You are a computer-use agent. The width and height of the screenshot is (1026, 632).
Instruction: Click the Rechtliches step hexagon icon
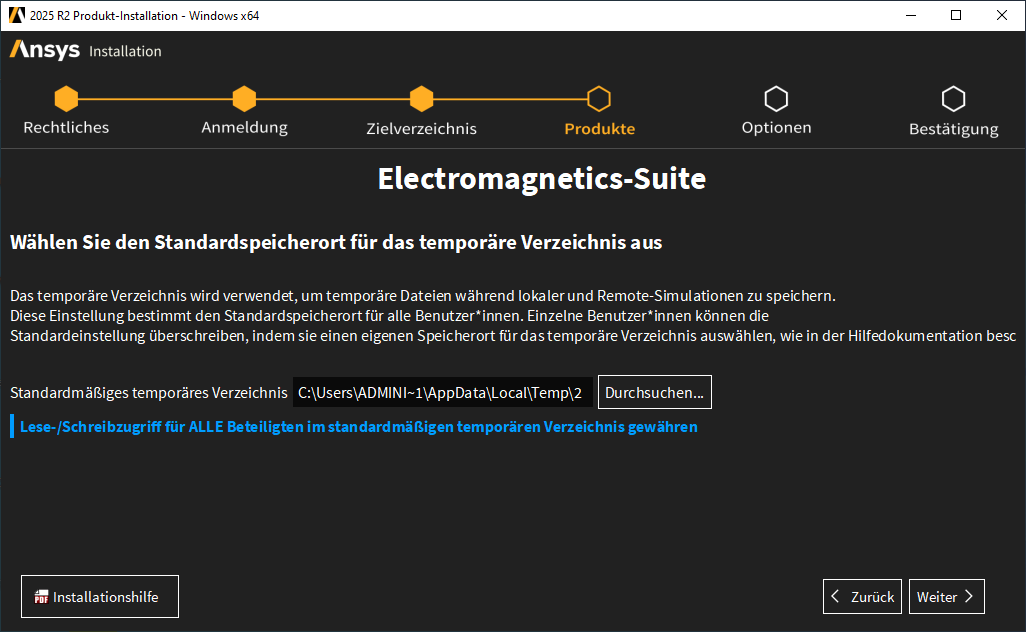(66, 99)
